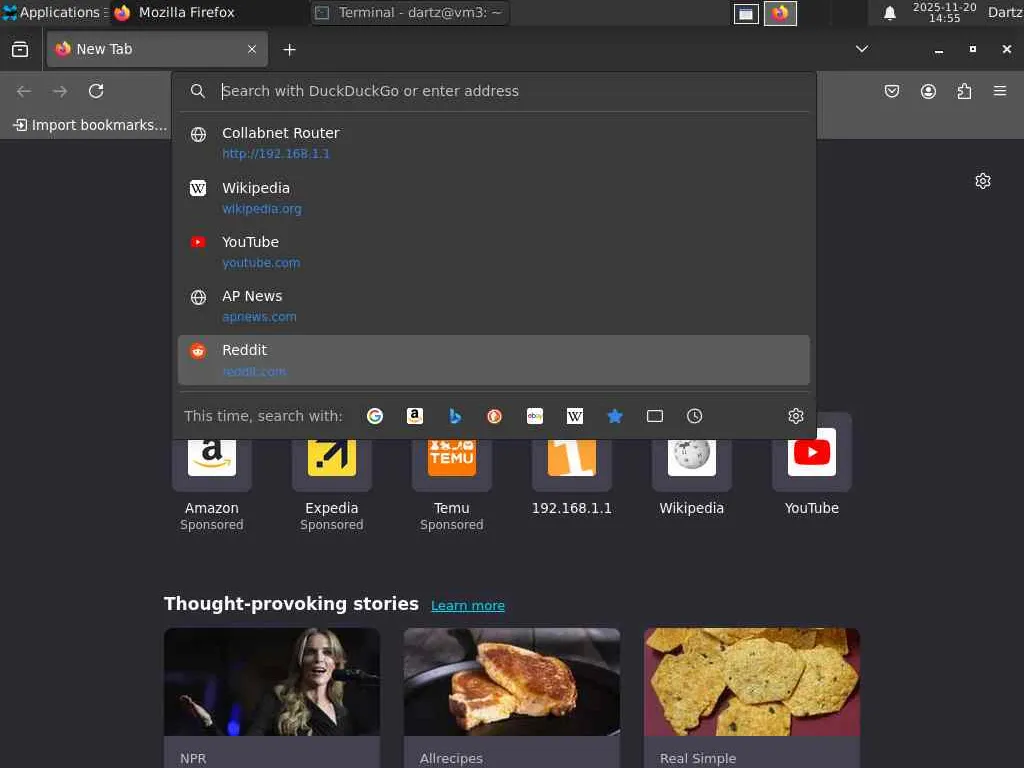Search bookmarks using star icon
The height and width of the screenshot is (768, 1024).
(615, 416)
